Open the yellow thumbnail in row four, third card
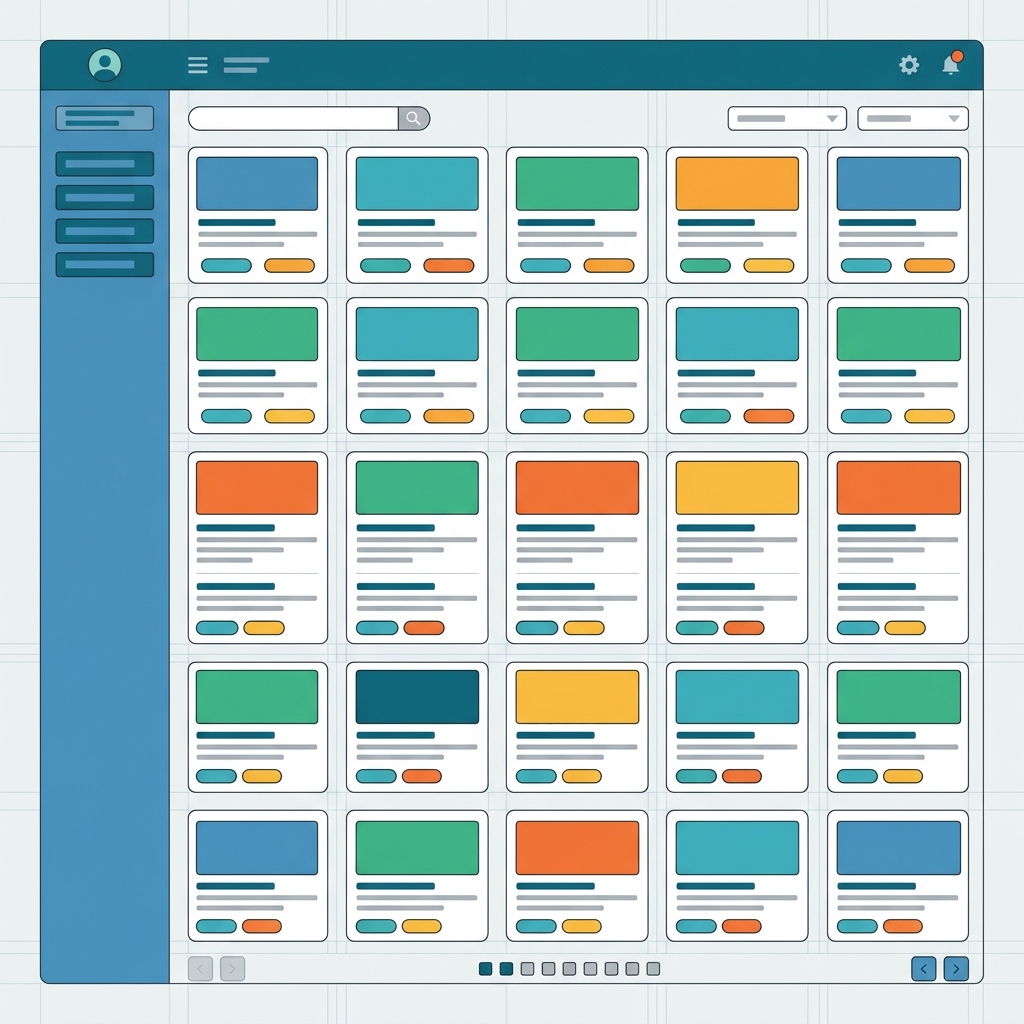The image size is (1024, 1024). point(577,697)
